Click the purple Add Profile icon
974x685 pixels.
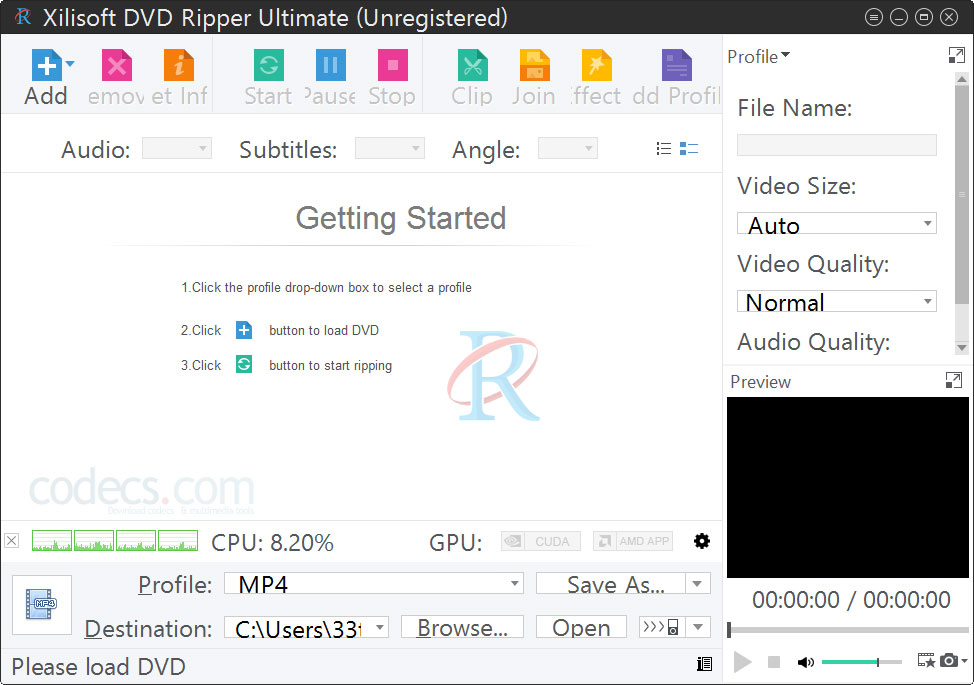tap(676, 65)
